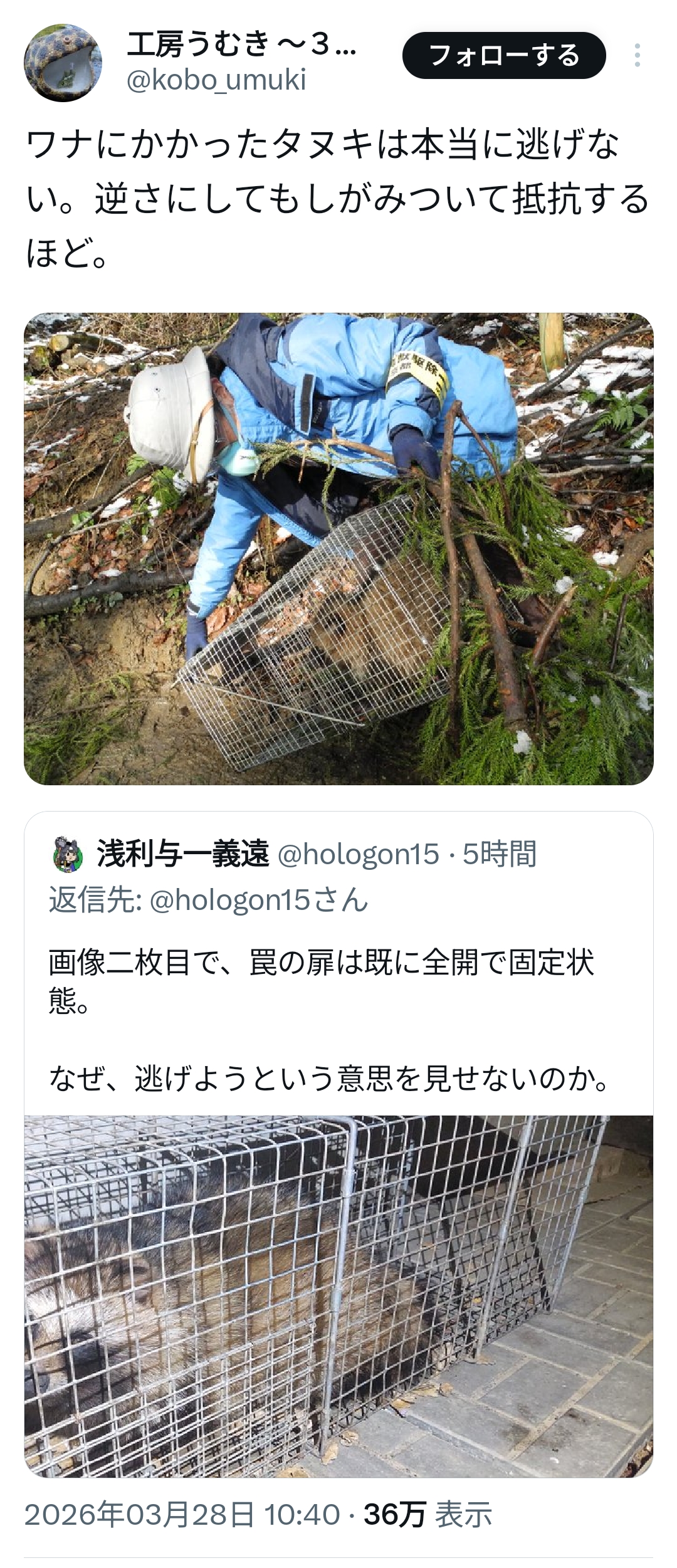677x1568 pixels.
Task: Tap the 36万 表示 view count
Action: [428, 1515]
